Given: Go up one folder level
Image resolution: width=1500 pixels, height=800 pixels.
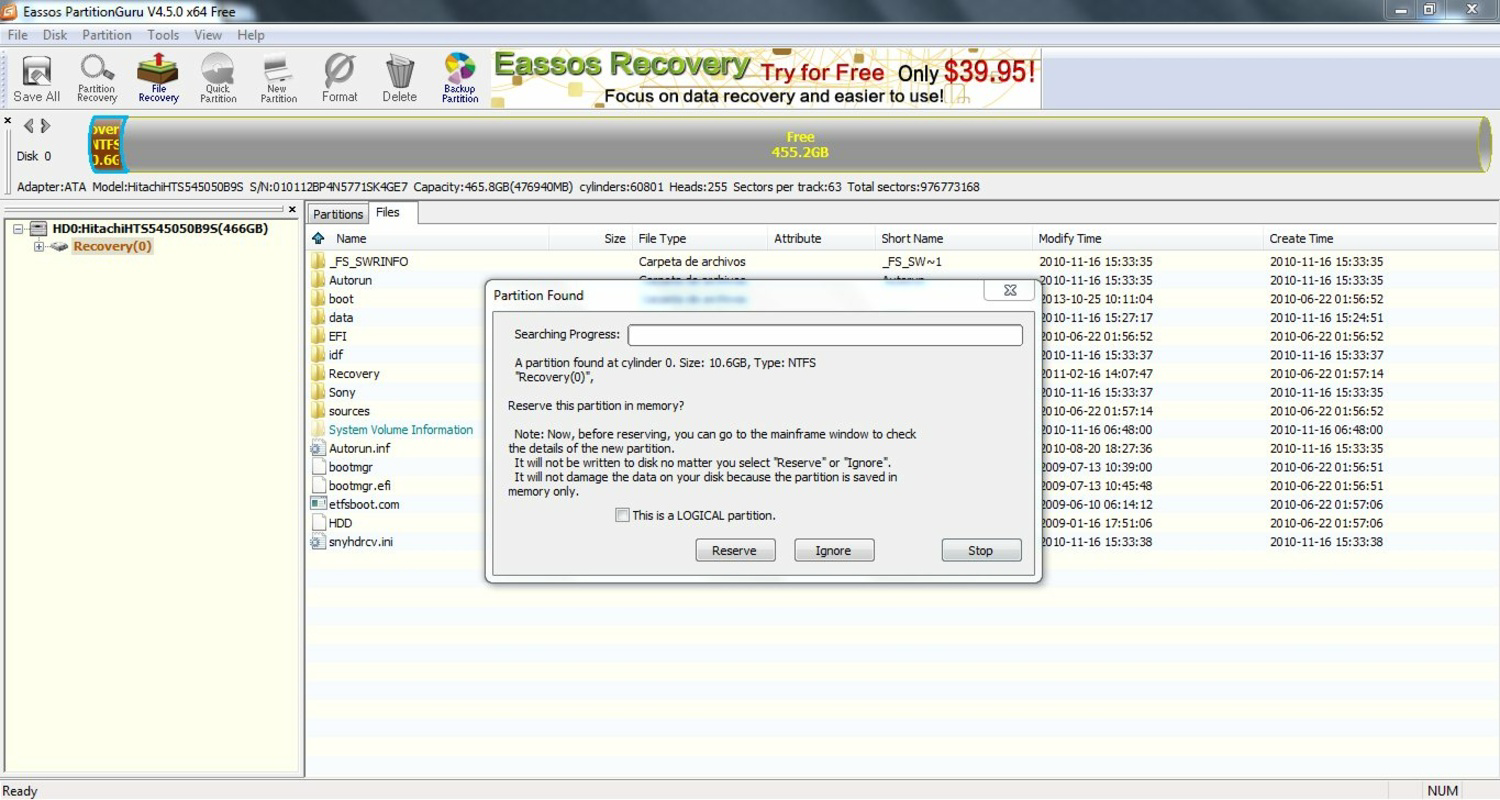Looking at the screenshot, I should [318, 238].
